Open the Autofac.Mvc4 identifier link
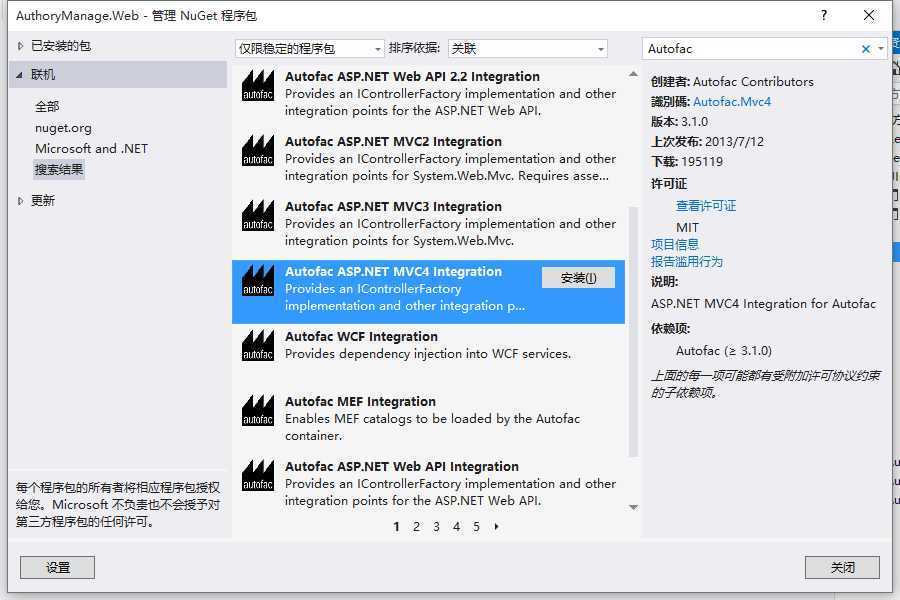Viewport: 900px width, 600px height. point(732,102)
